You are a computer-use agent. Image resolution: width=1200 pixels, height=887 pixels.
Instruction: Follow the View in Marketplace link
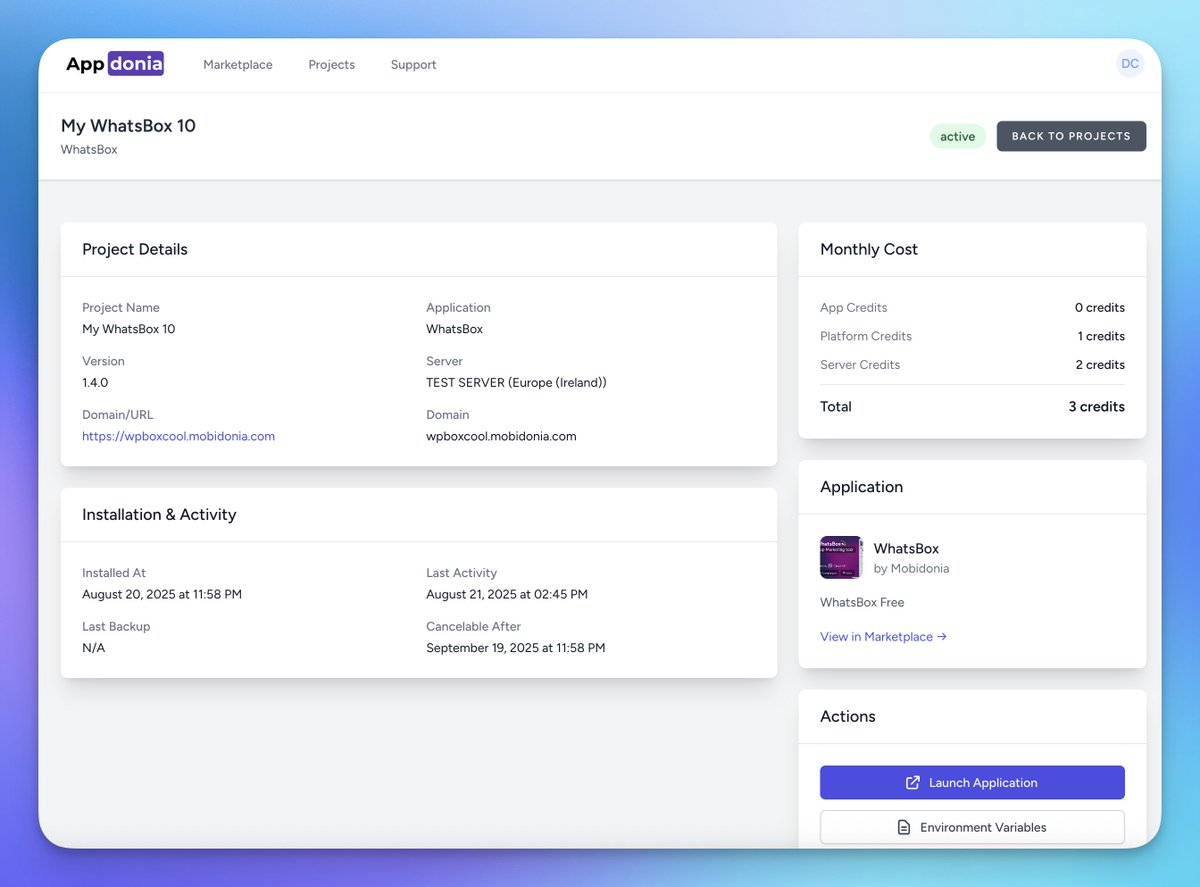[x=883, y=636]
